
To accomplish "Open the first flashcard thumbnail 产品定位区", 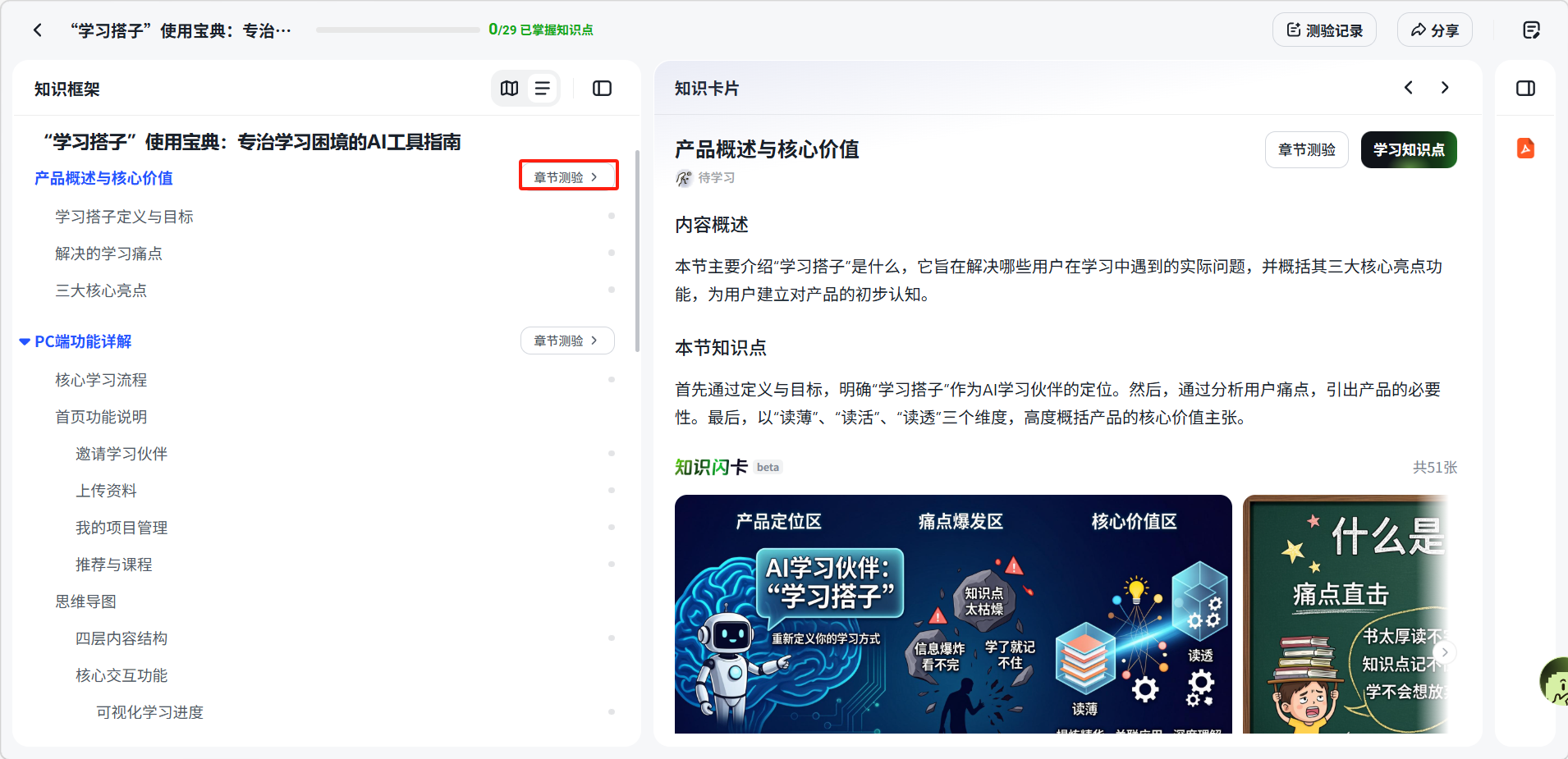I will (x=952, y=614).
